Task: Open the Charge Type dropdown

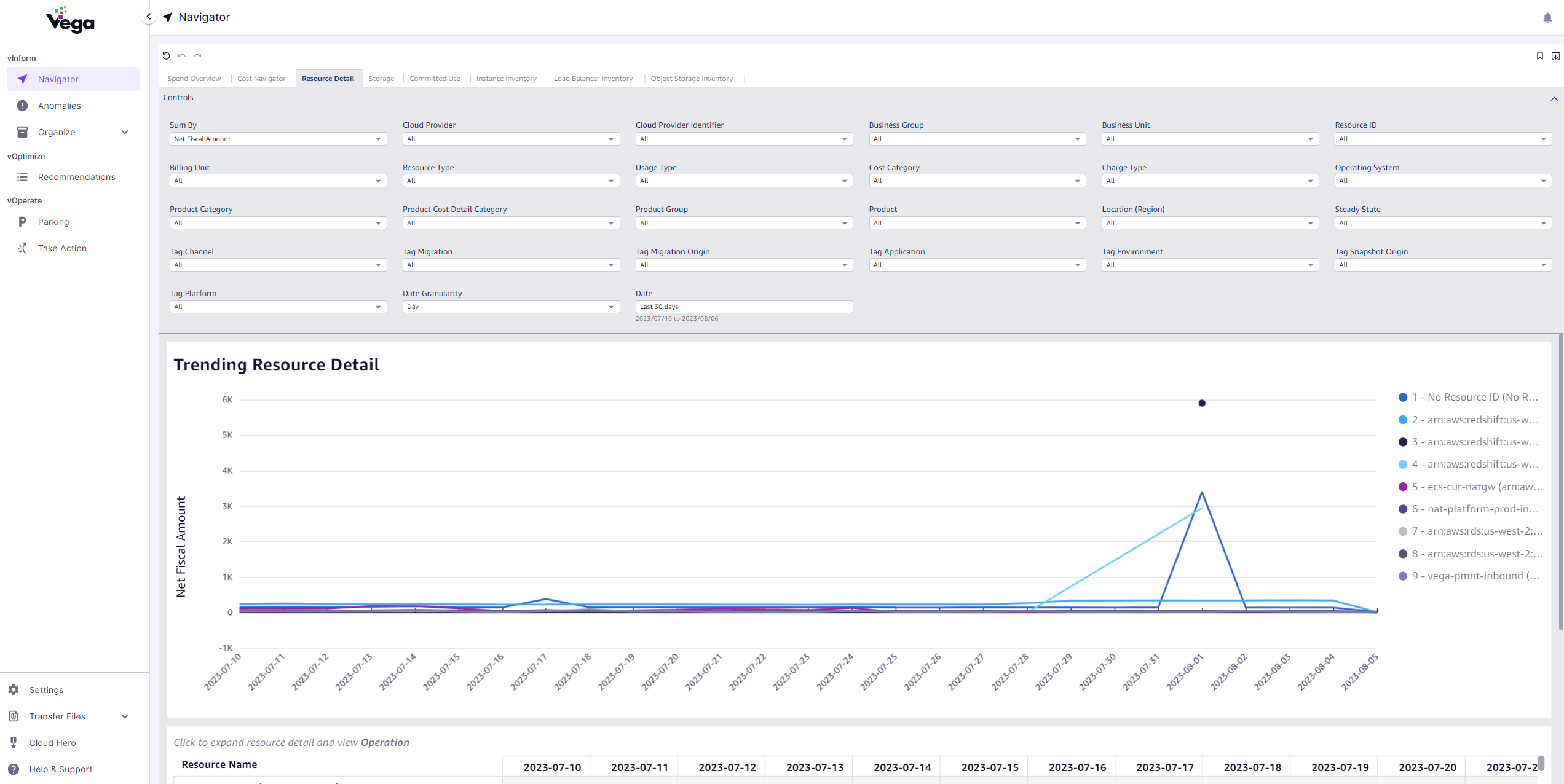Action: pos(1210,181)
